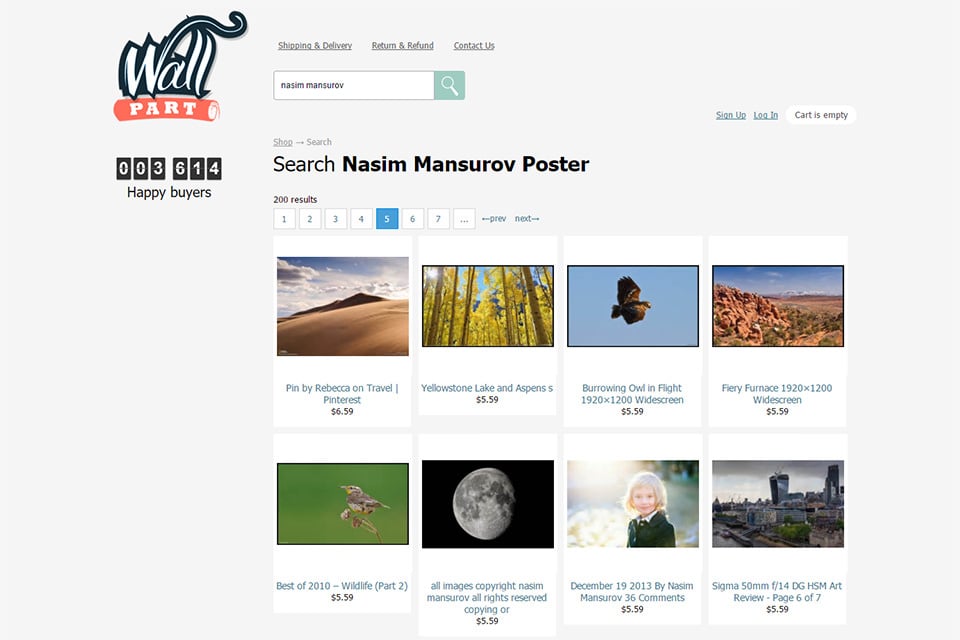
Task: Click the Sign Up link
Action: pyautogui.click(x=731, y=115)
